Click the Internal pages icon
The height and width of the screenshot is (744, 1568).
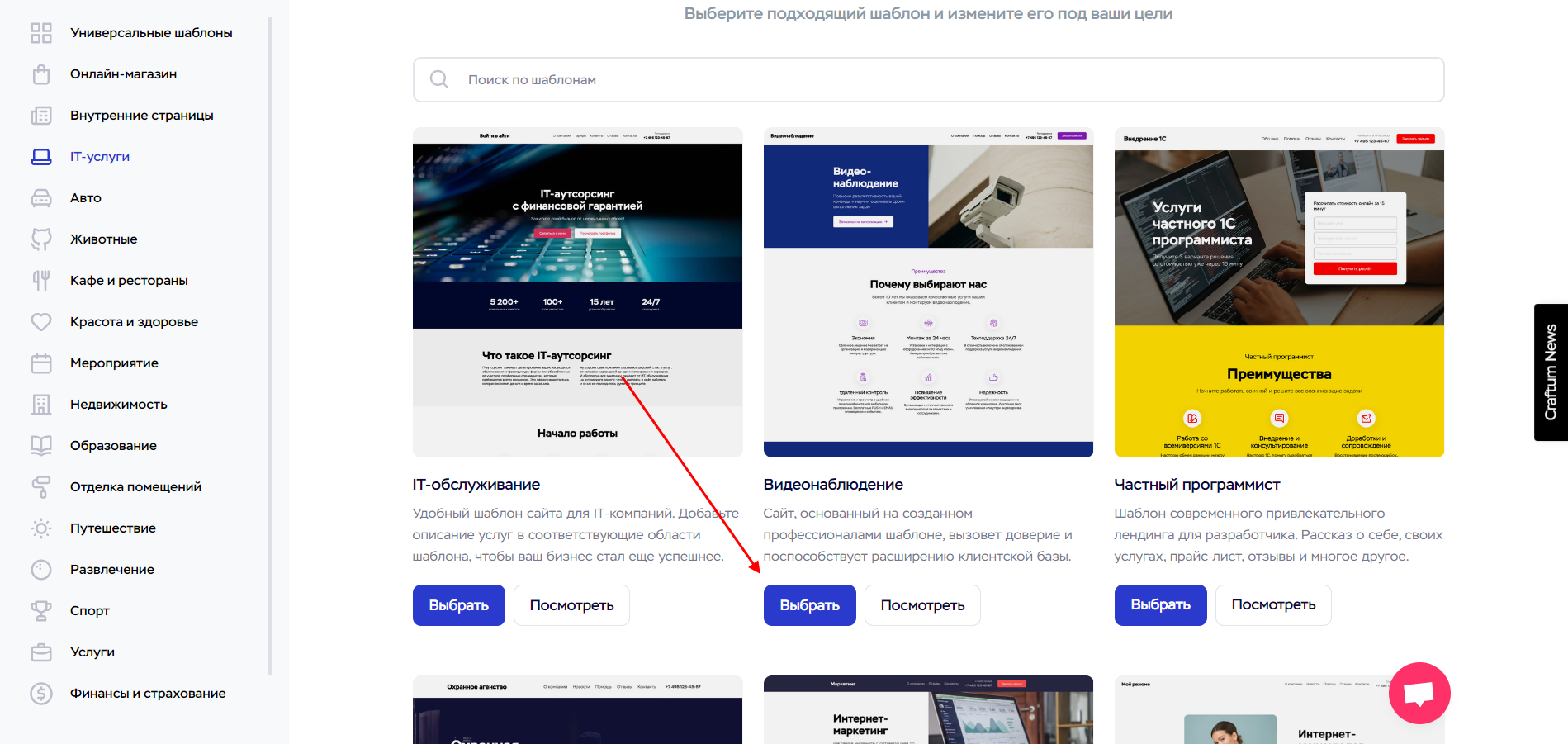coord(41,116)
